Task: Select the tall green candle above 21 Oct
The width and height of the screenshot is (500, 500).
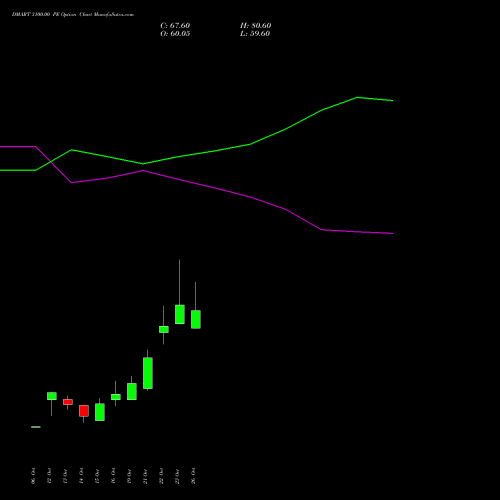Action: pos(148,373)
